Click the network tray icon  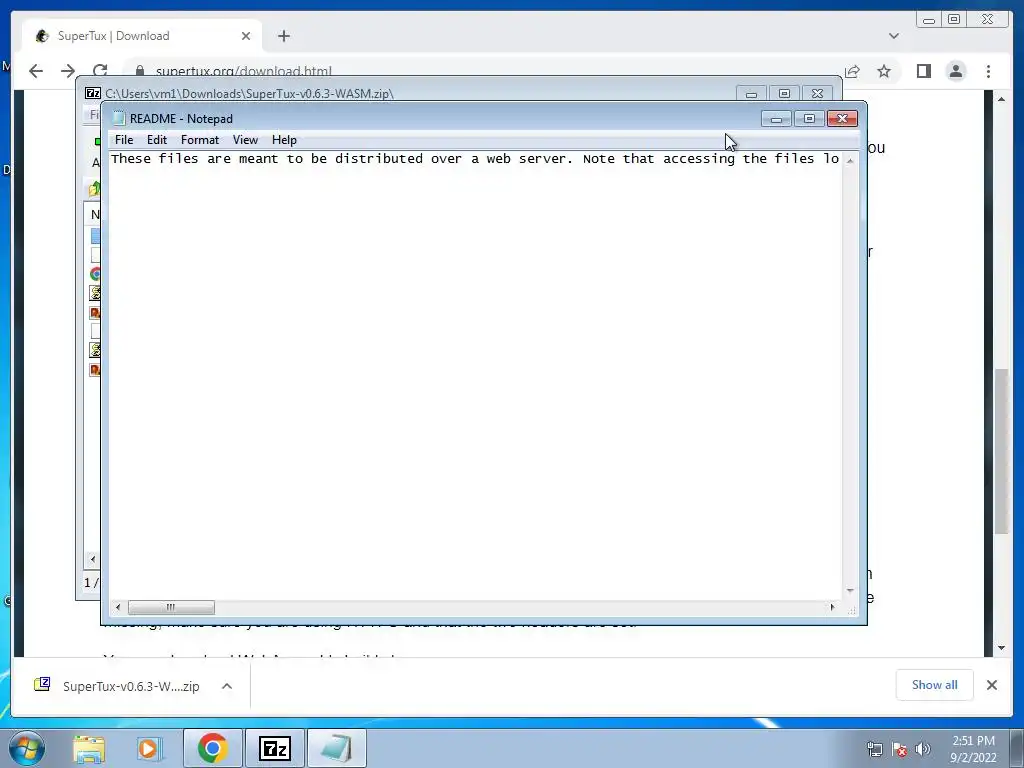(874, 749)
